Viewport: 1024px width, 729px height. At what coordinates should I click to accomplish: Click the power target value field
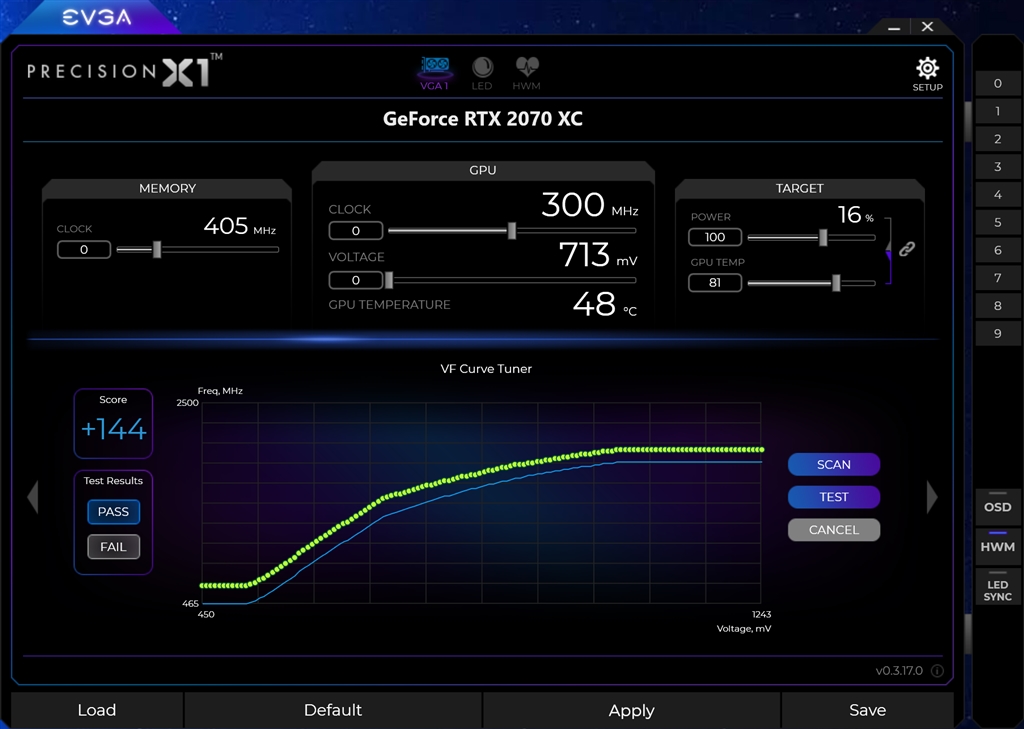[x=715, y=237]
